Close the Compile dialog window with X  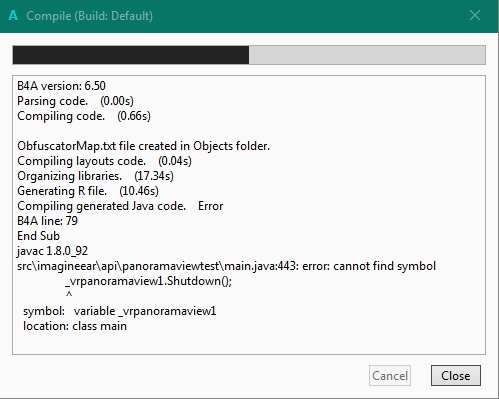(475, 15)
